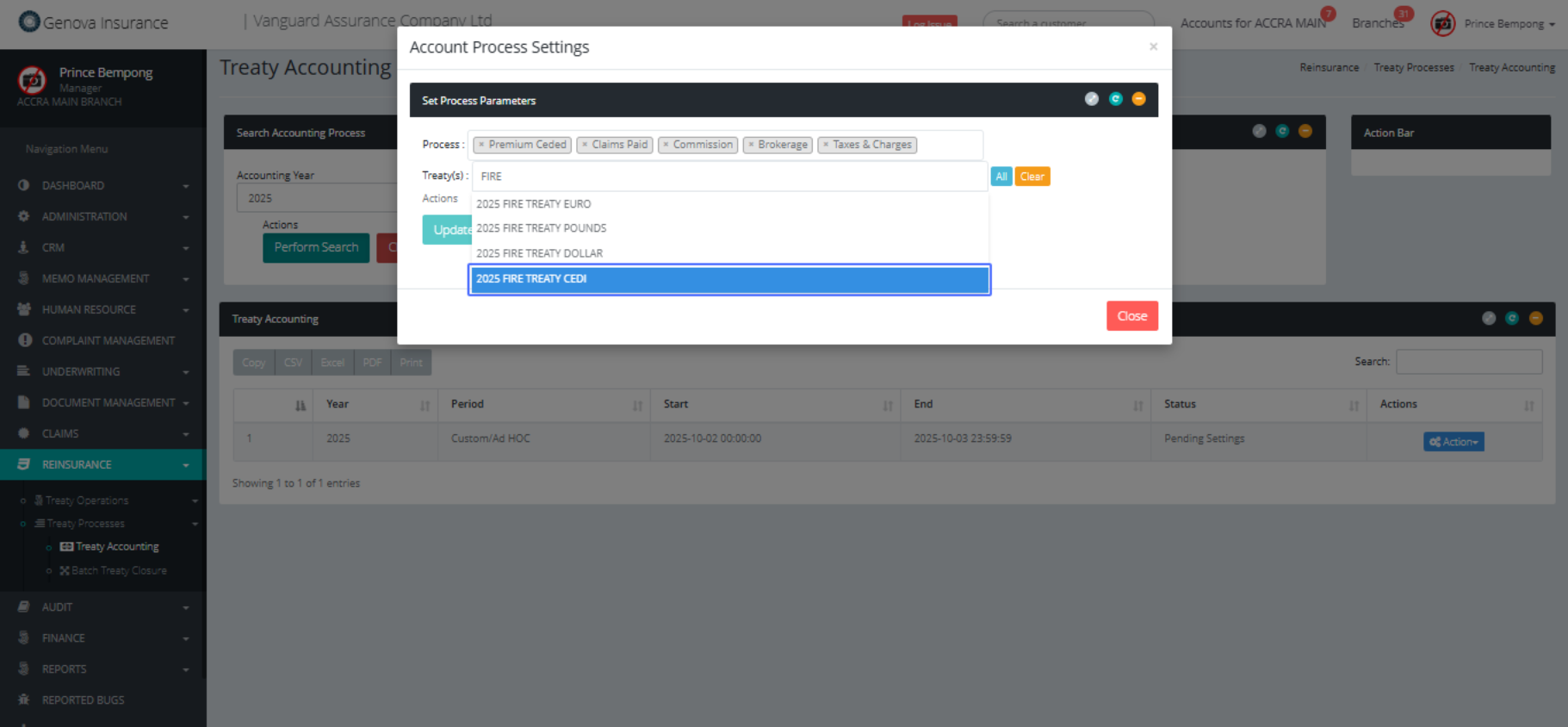
Task: Open the Batch Treaty Closure menu item
Action: tap(119, 570)
